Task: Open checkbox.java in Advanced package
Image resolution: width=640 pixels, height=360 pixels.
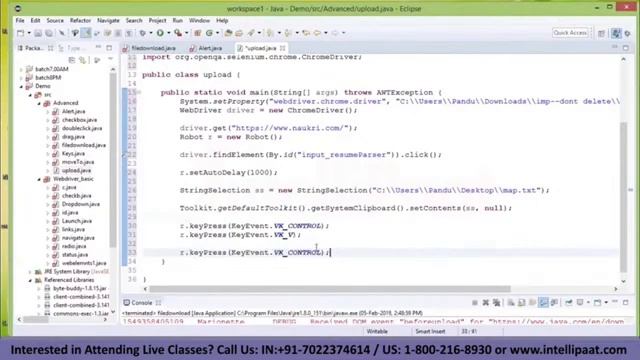Action: point(80,120)
